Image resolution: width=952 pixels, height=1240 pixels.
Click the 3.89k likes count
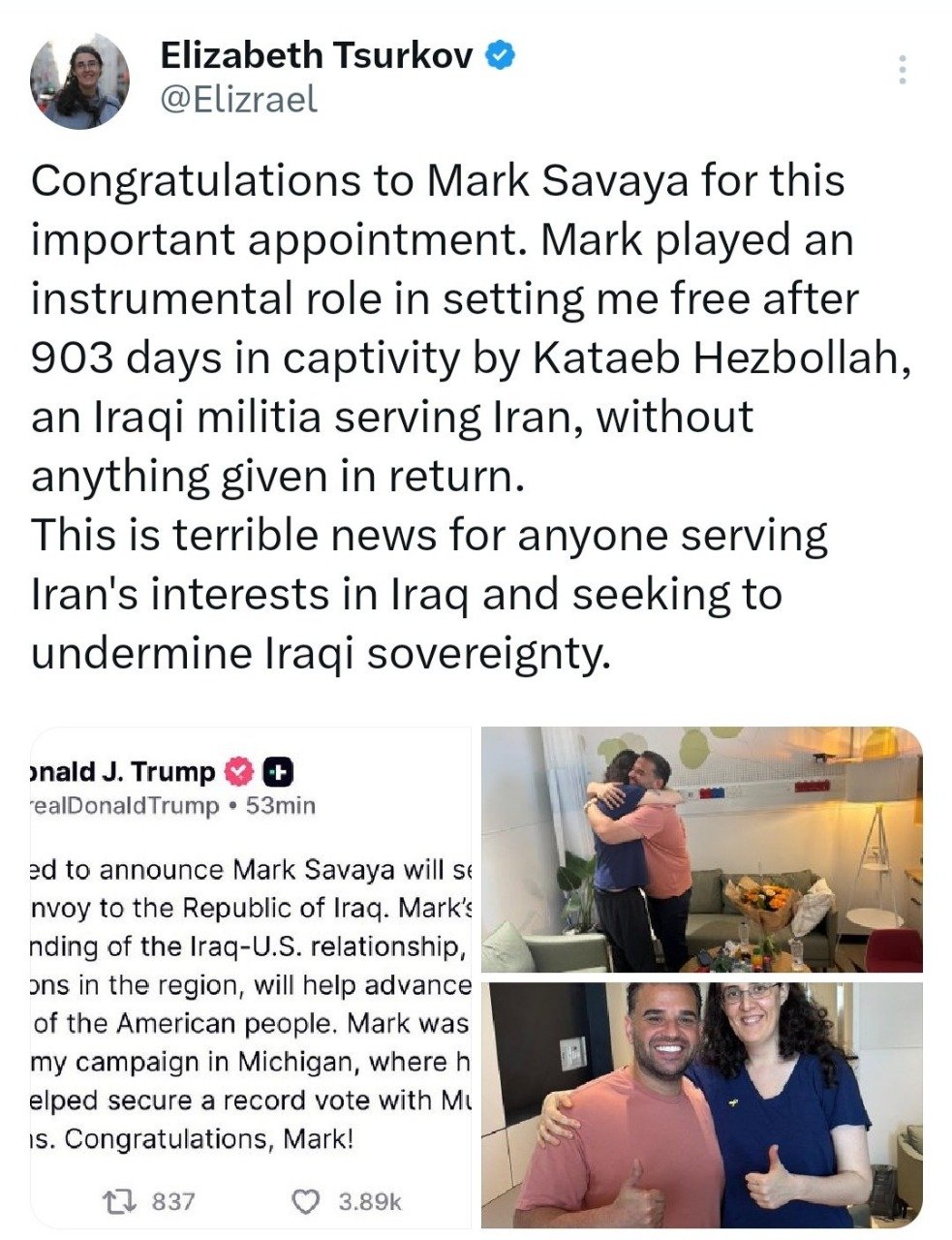[x=369, y=1201]
